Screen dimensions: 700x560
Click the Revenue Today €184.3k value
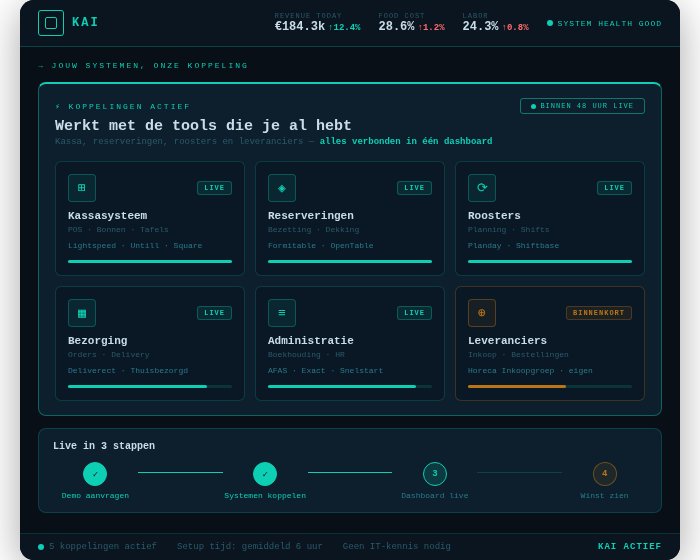(300, 26)
